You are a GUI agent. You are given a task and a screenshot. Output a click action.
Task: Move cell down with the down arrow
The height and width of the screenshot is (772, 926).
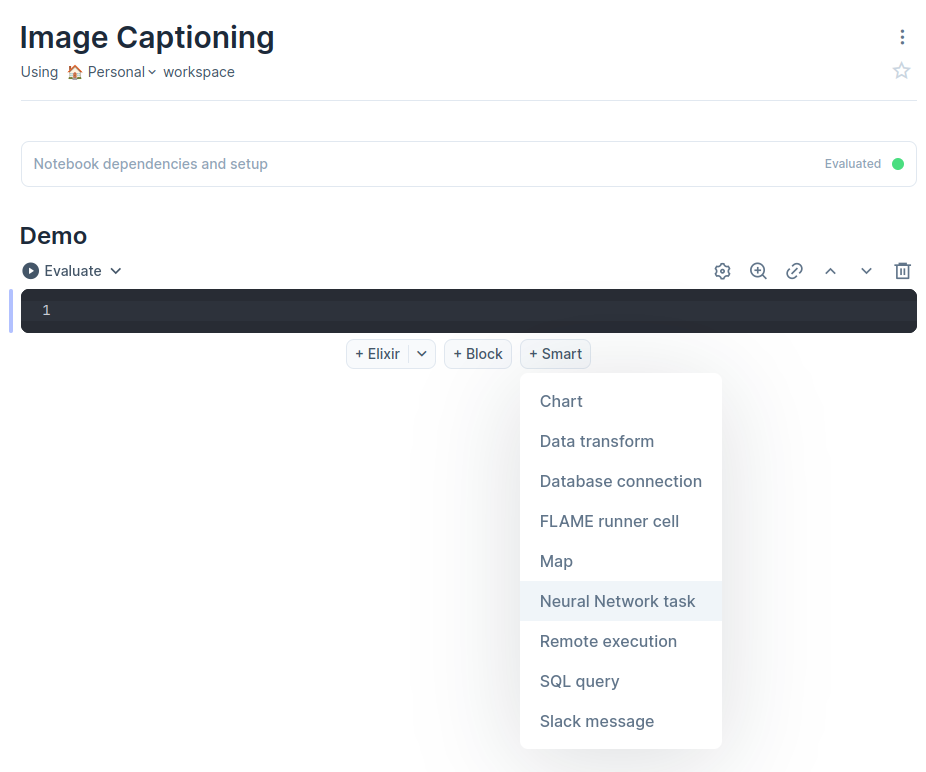[866, 271]
